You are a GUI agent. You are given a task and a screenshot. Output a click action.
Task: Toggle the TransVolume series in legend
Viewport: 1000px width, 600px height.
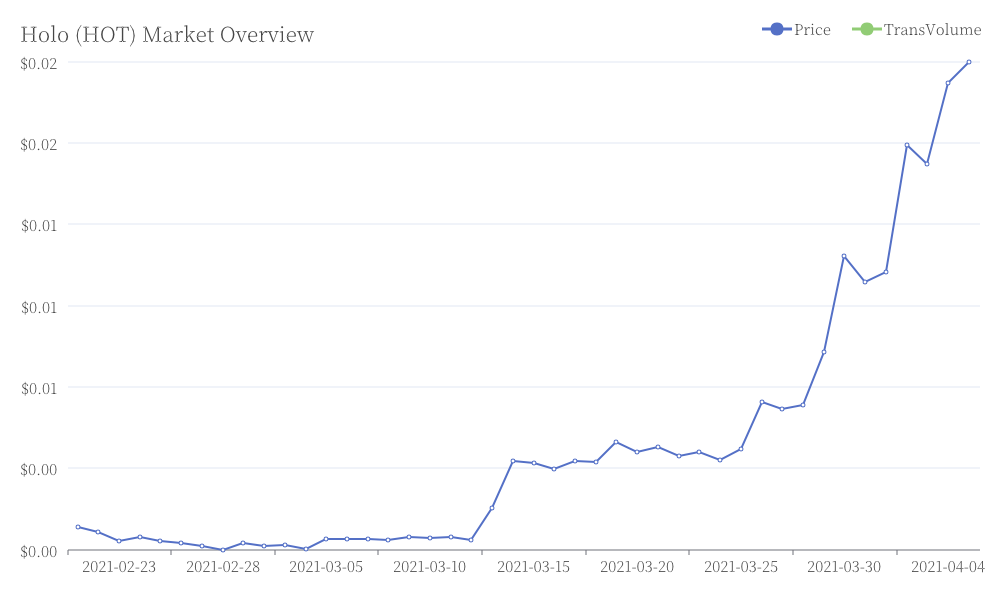coord(916,29)
